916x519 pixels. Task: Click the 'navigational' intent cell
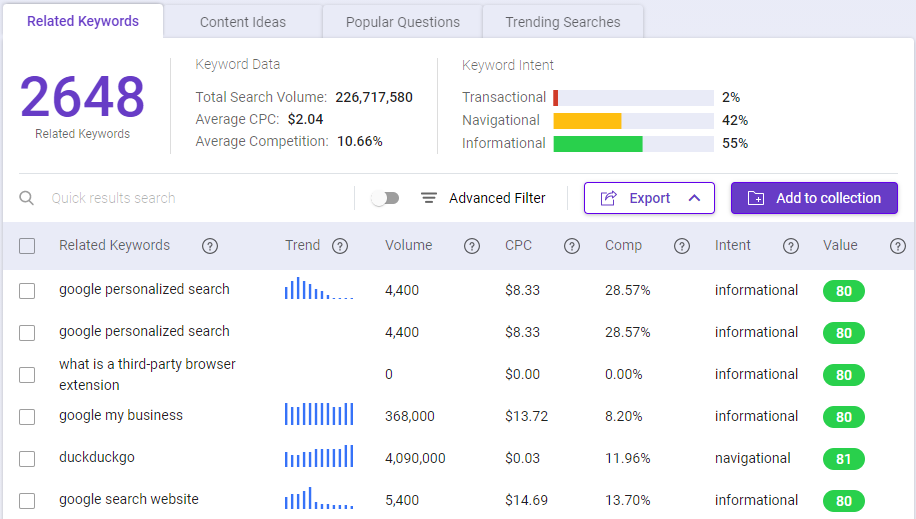(752, 458)
